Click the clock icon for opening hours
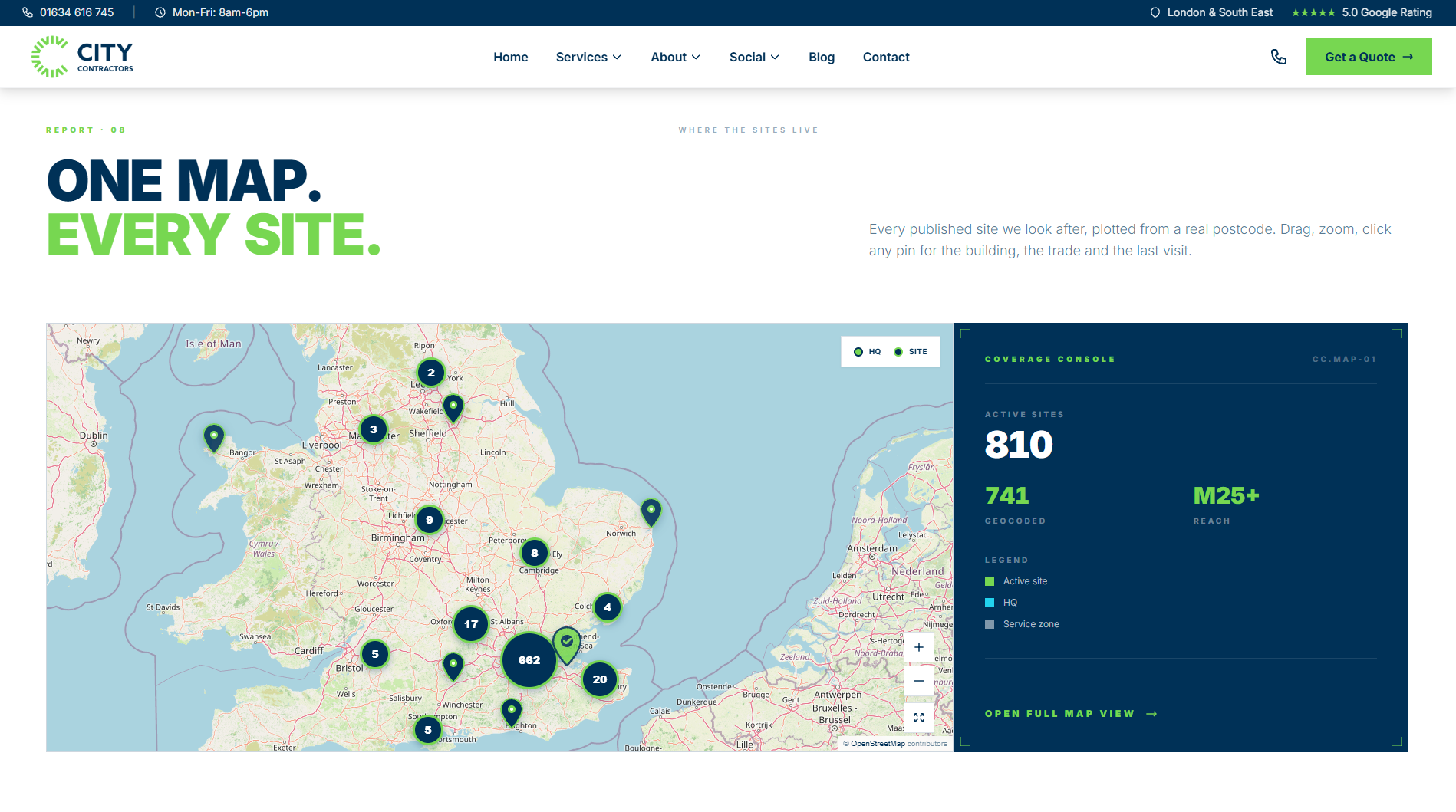This screenshot has height=812, width=1456. click(160, 12)
